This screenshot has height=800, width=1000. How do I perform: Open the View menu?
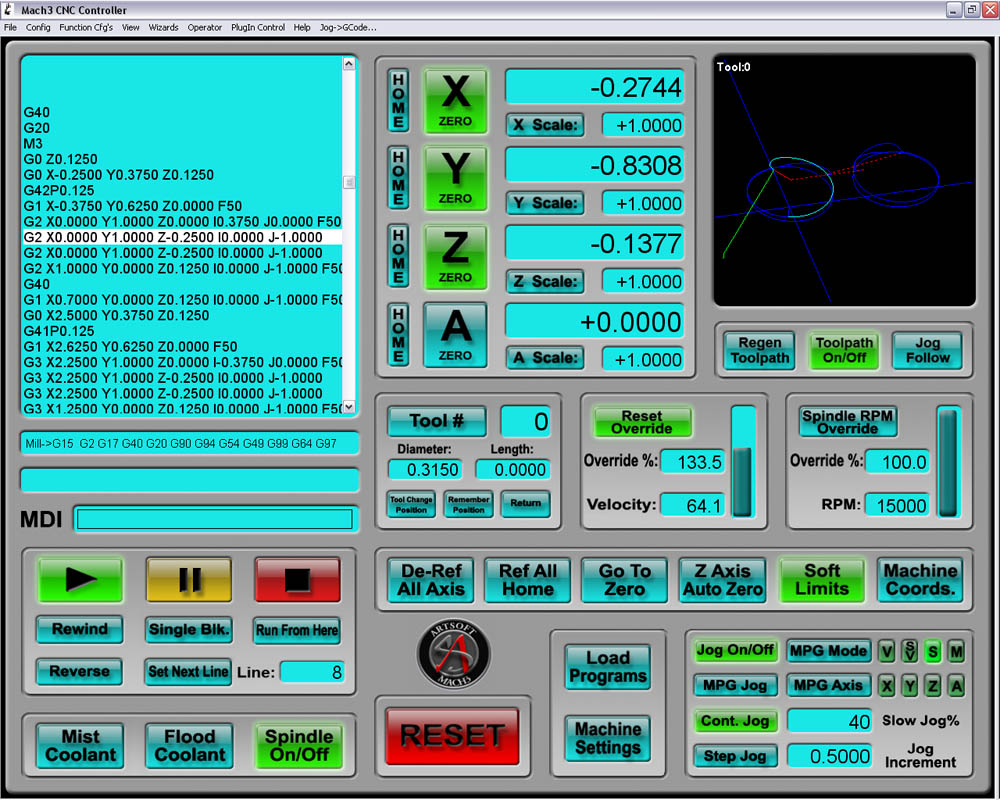(x=131, y=27)
